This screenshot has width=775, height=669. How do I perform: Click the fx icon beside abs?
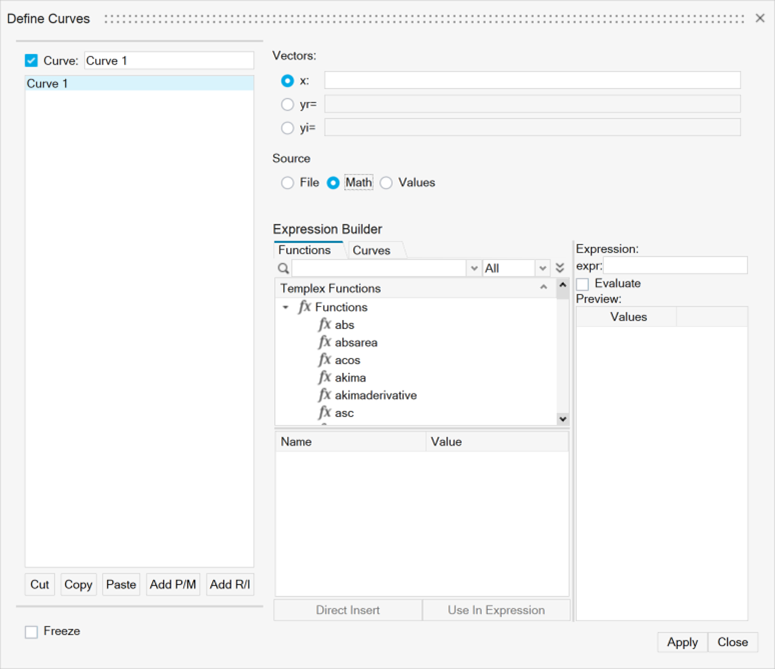tap(324, 325)
